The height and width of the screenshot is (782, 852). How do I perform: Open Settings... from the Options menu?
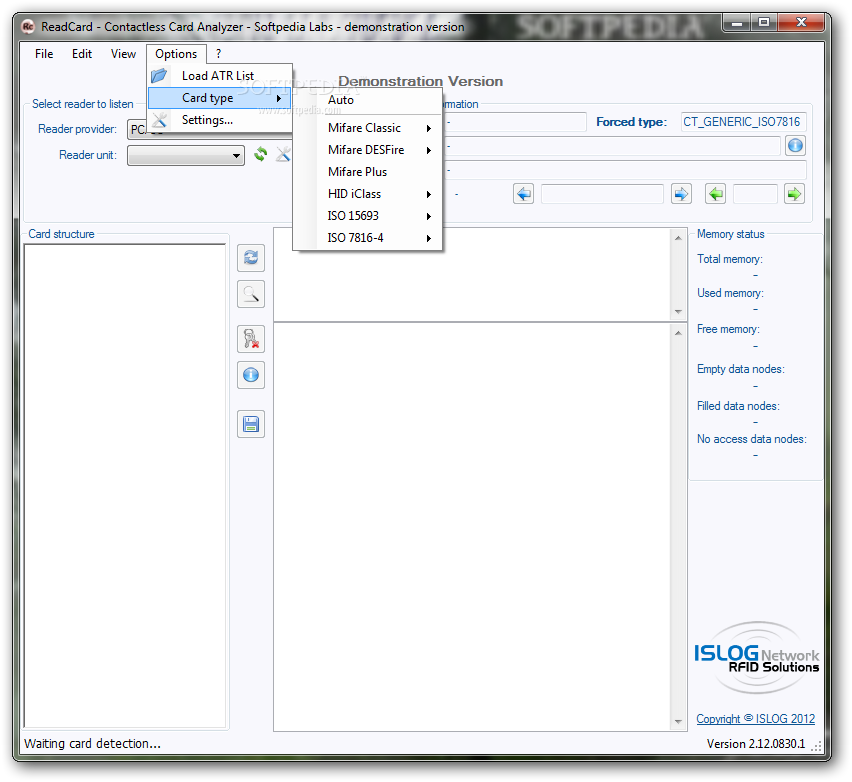pos(220,120)
